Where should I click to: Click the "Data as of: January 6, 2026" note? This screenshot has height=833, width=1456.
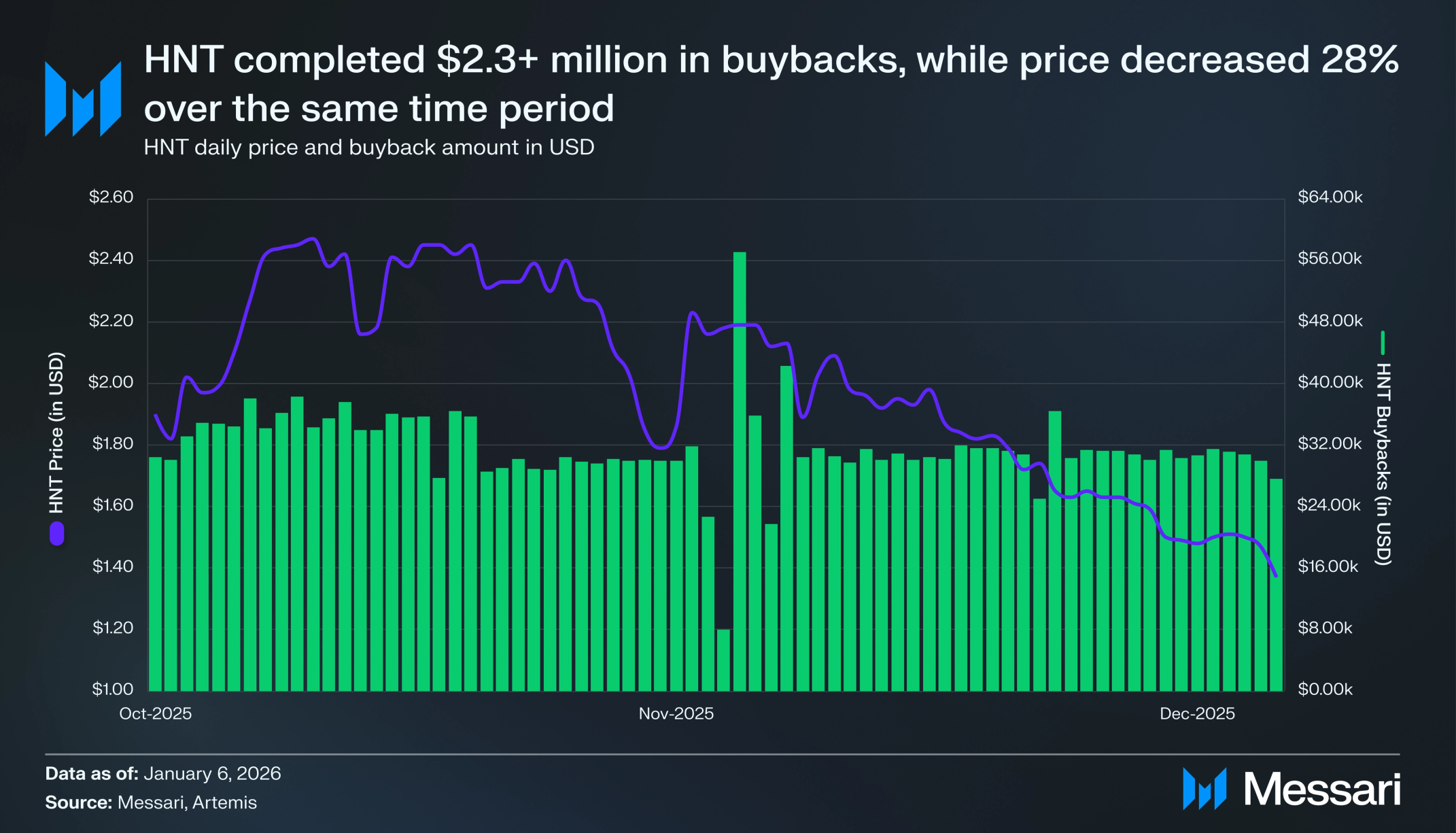pyautogui.click(x=163, y=774)
